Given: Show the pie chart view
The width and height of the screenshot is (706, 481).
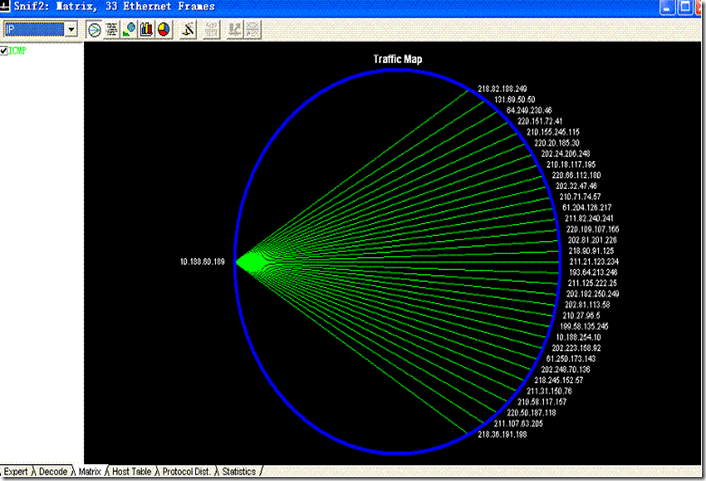Looking at the screenshot, I should pos(163,29).
